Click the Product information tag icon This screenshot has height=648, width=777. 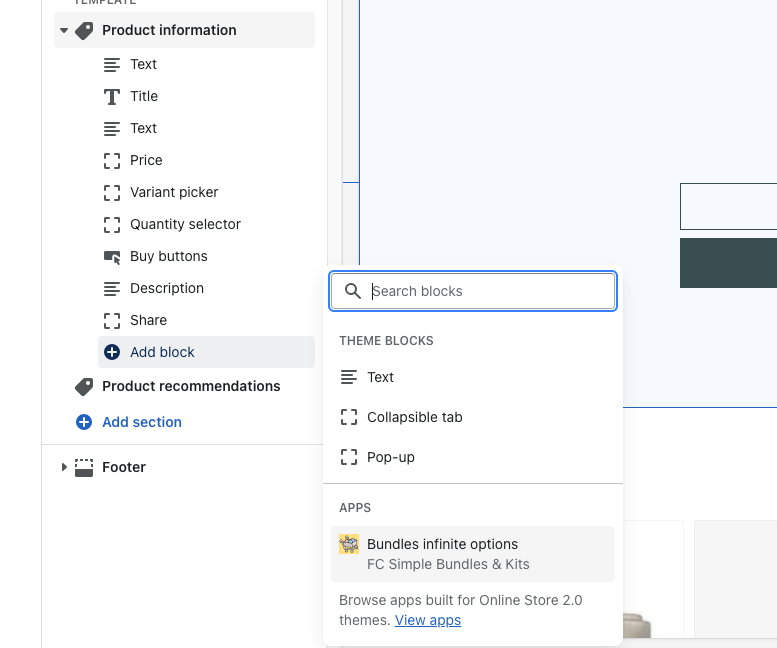[x=84, y=31]
